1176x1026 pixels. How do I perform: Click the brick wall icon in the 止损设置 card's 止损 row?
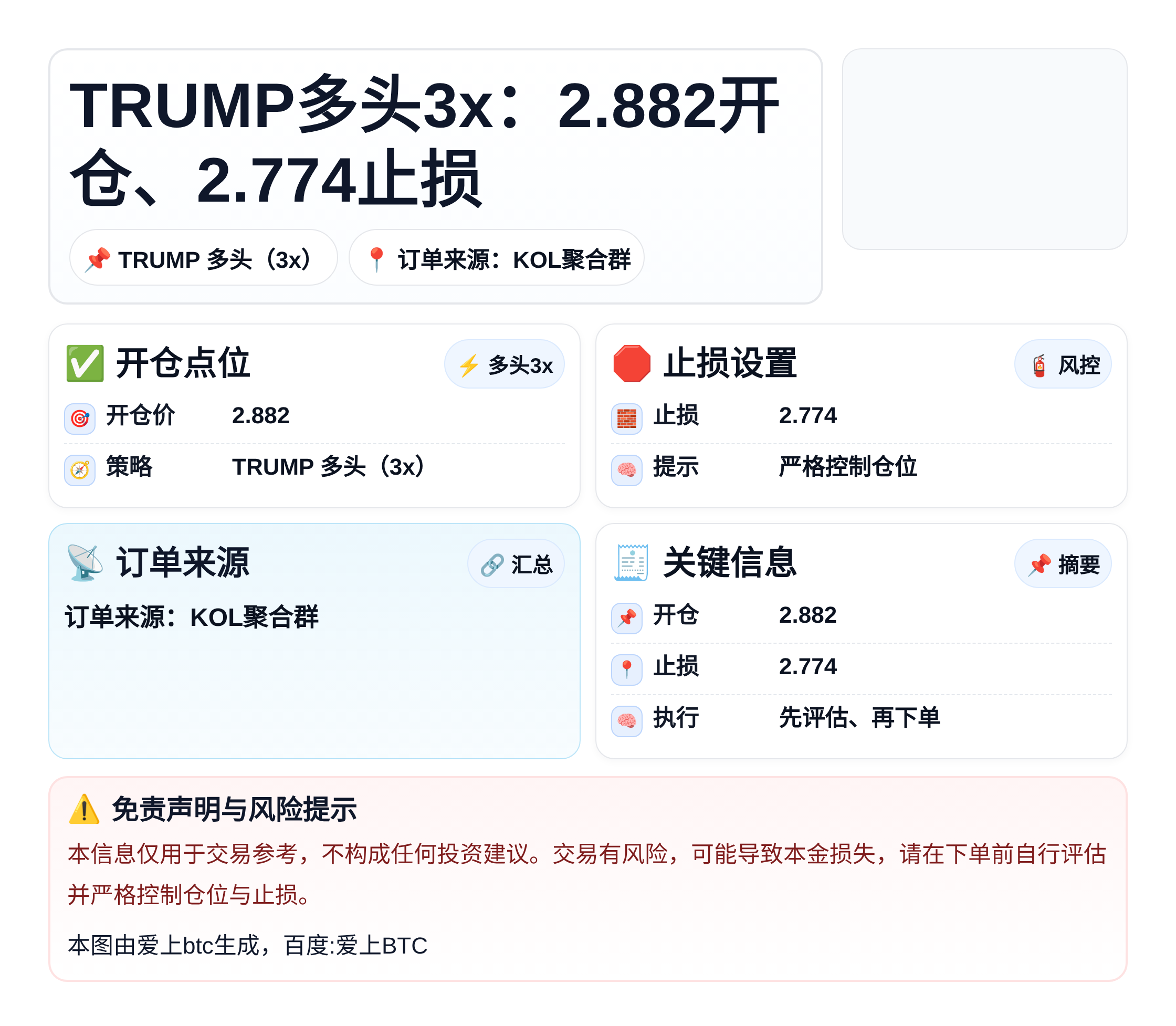pyautogui.click(x=627, y=418)
